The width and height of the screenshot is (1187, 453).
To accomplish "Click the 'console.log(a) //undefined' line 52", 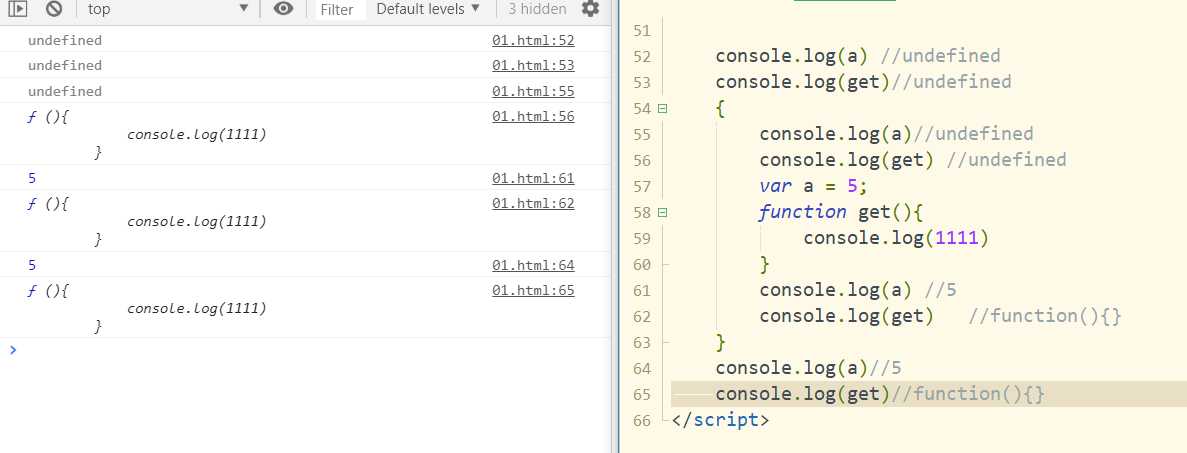I will [858, 56].
